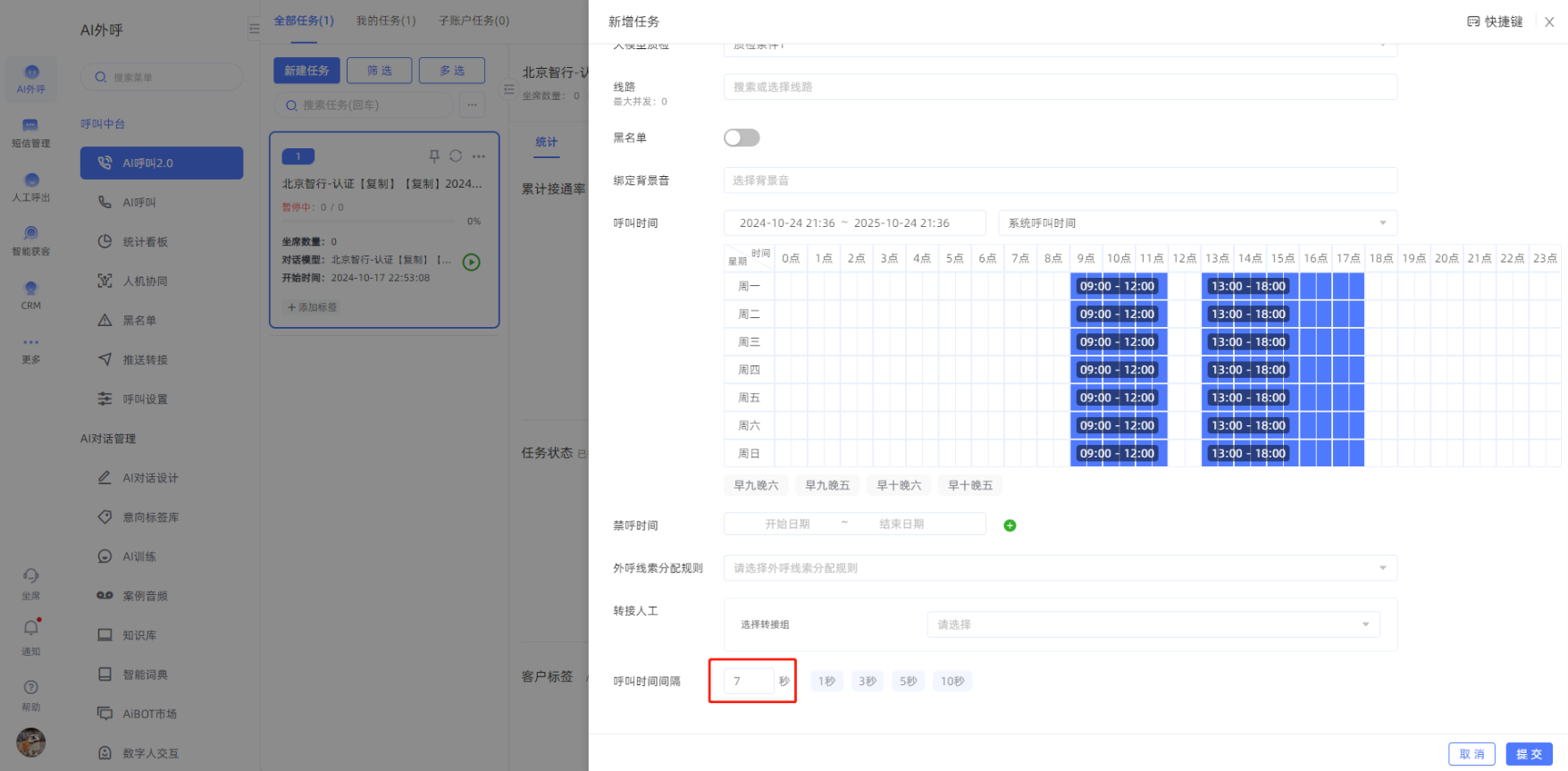Open the 通知 bell icon in sidebar

pos(31,628)
